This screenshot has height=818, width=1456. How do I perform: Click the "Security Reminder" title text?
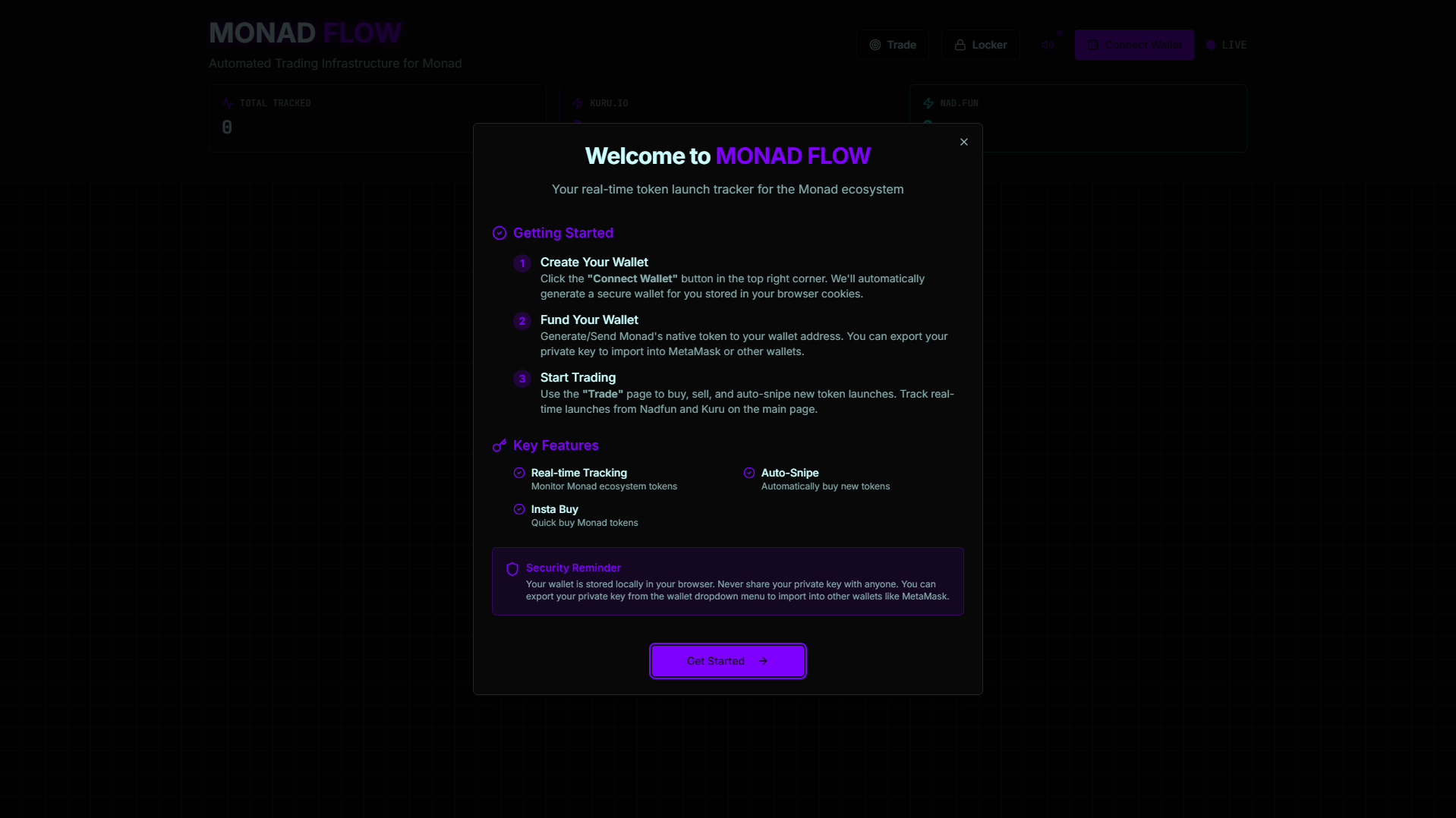573,568
